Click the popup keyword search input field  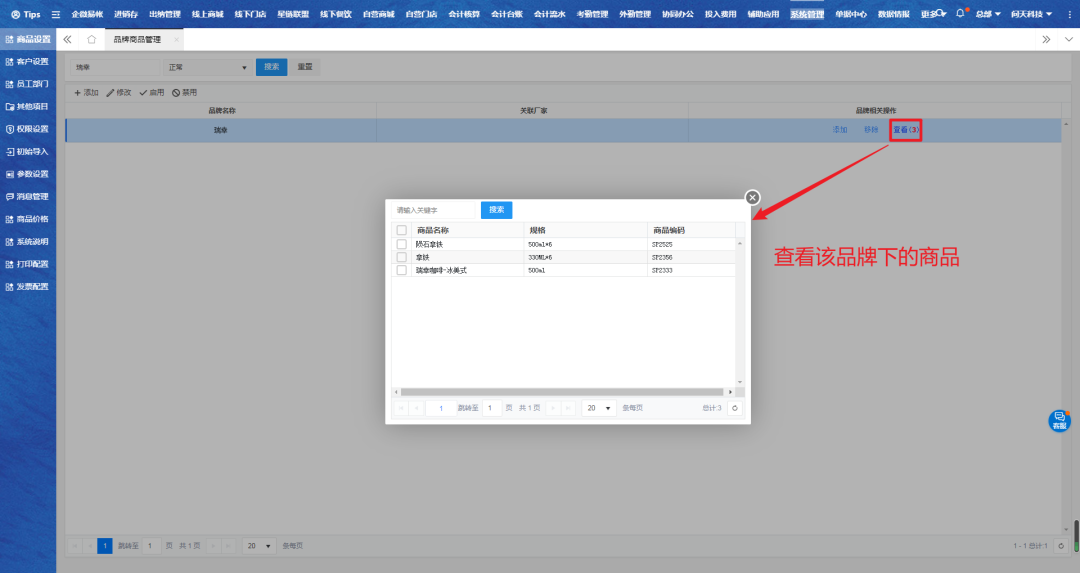[x=433, y=210]
